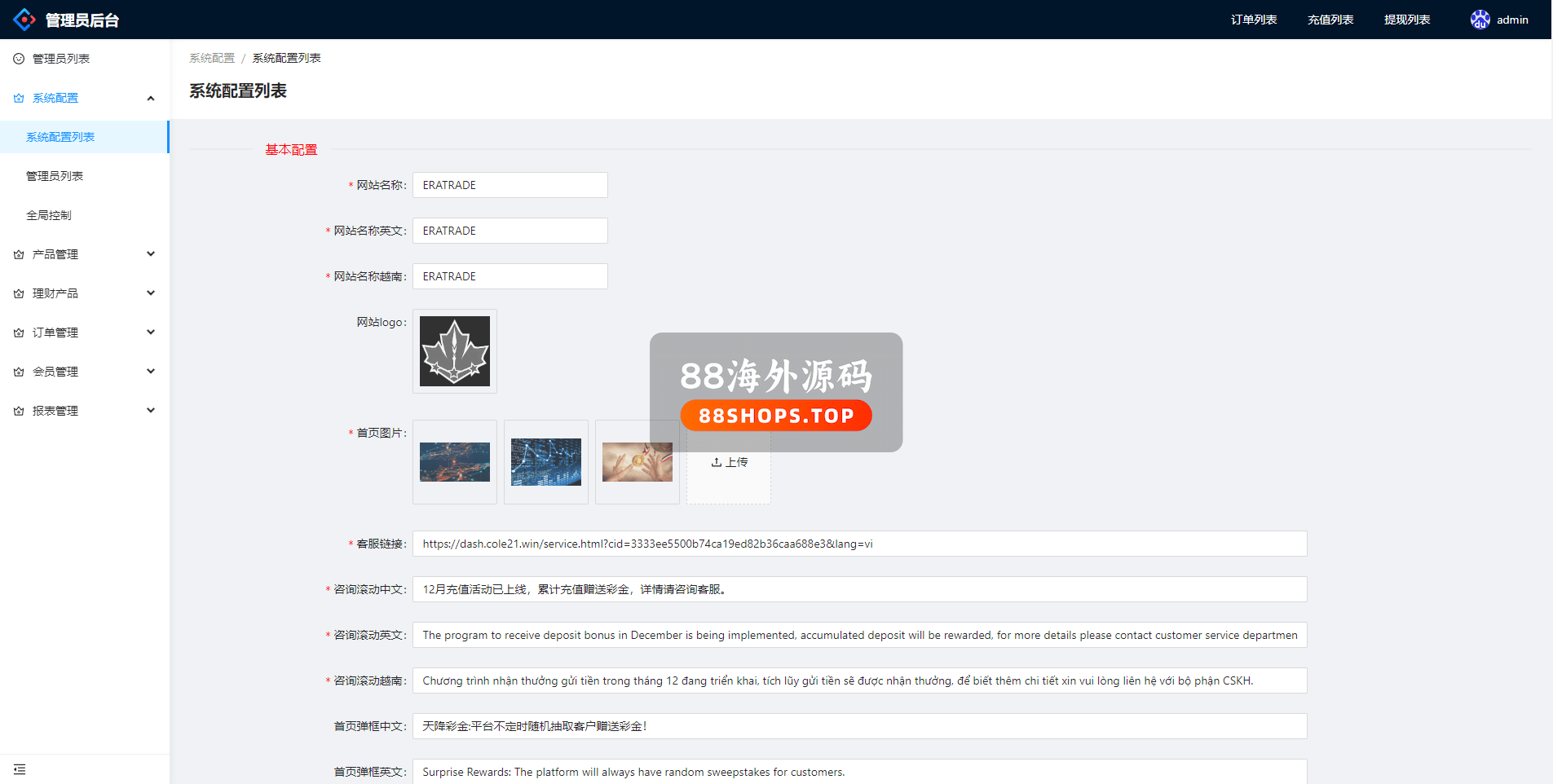Click the 网站logo maple leaf thumbnail
Image resolution: width=1553 pixels, height=784 pixels.
point(454,351)
